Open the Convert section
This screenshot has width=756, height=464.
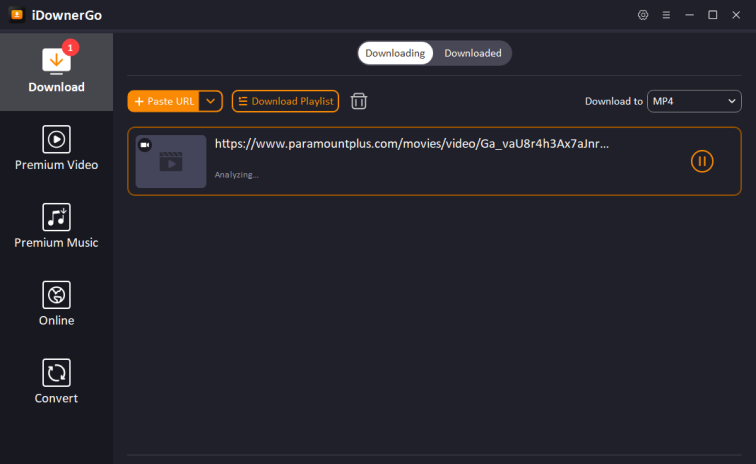[56, 382]
